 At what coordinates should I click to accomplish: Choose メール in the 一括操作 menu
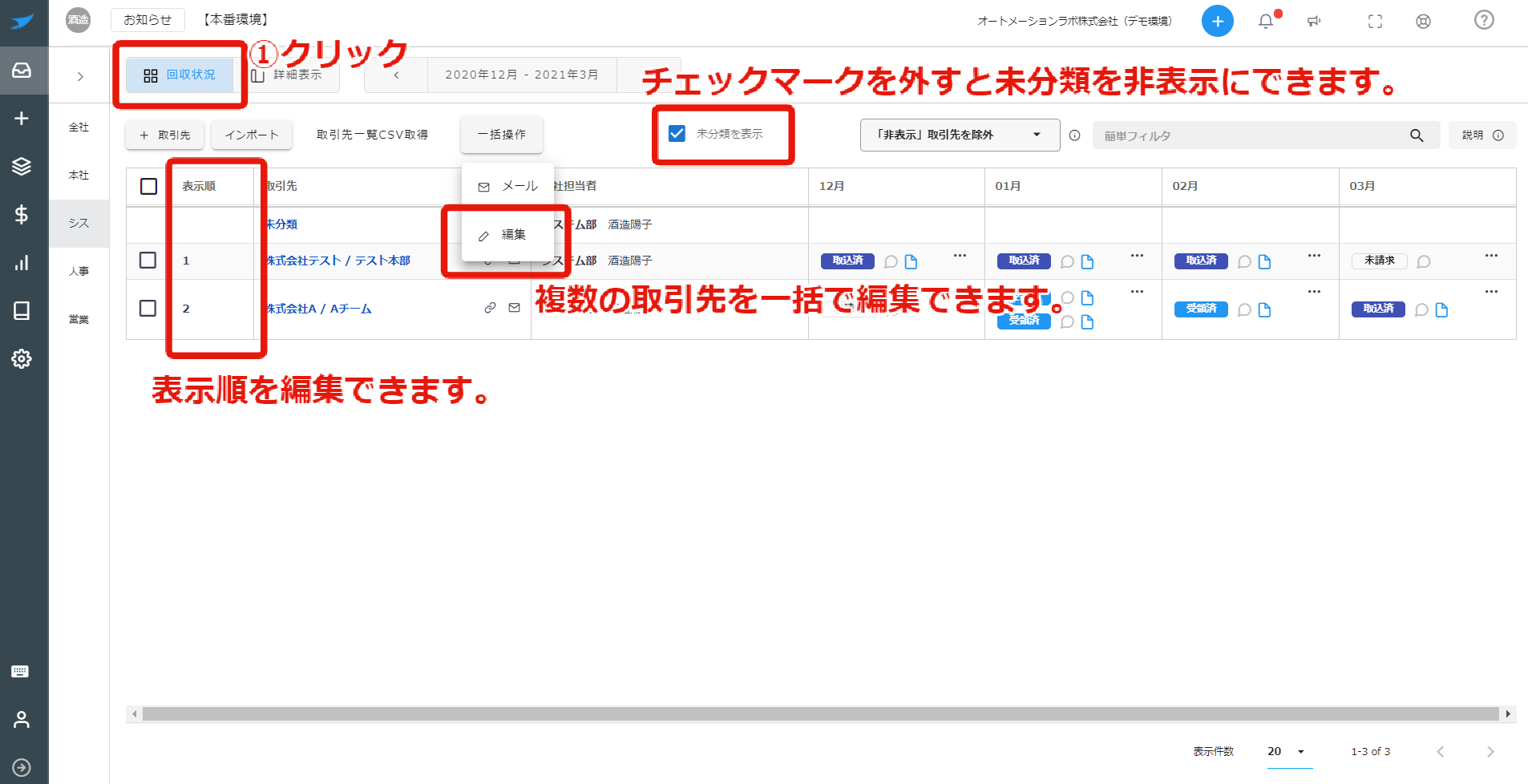coord(507,186)
